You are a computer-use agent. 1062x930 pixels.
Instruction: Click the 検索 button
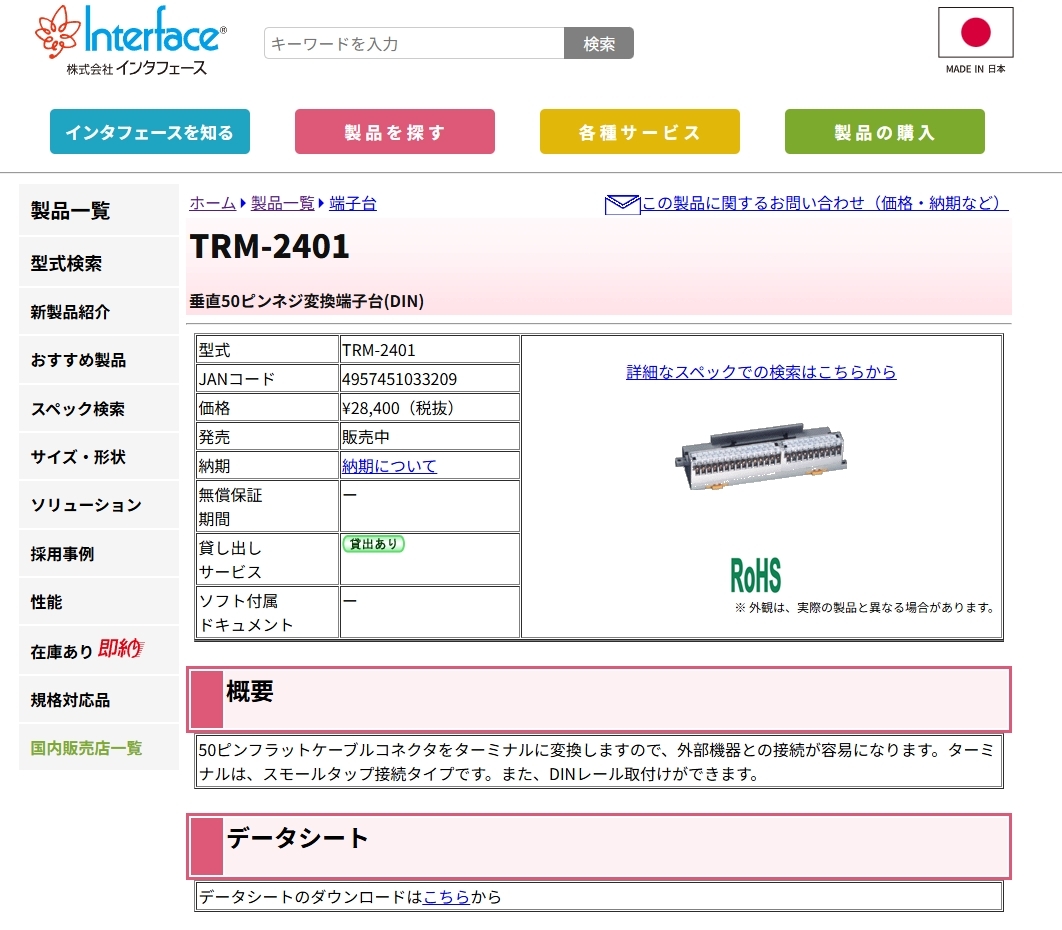coord(599,43)
